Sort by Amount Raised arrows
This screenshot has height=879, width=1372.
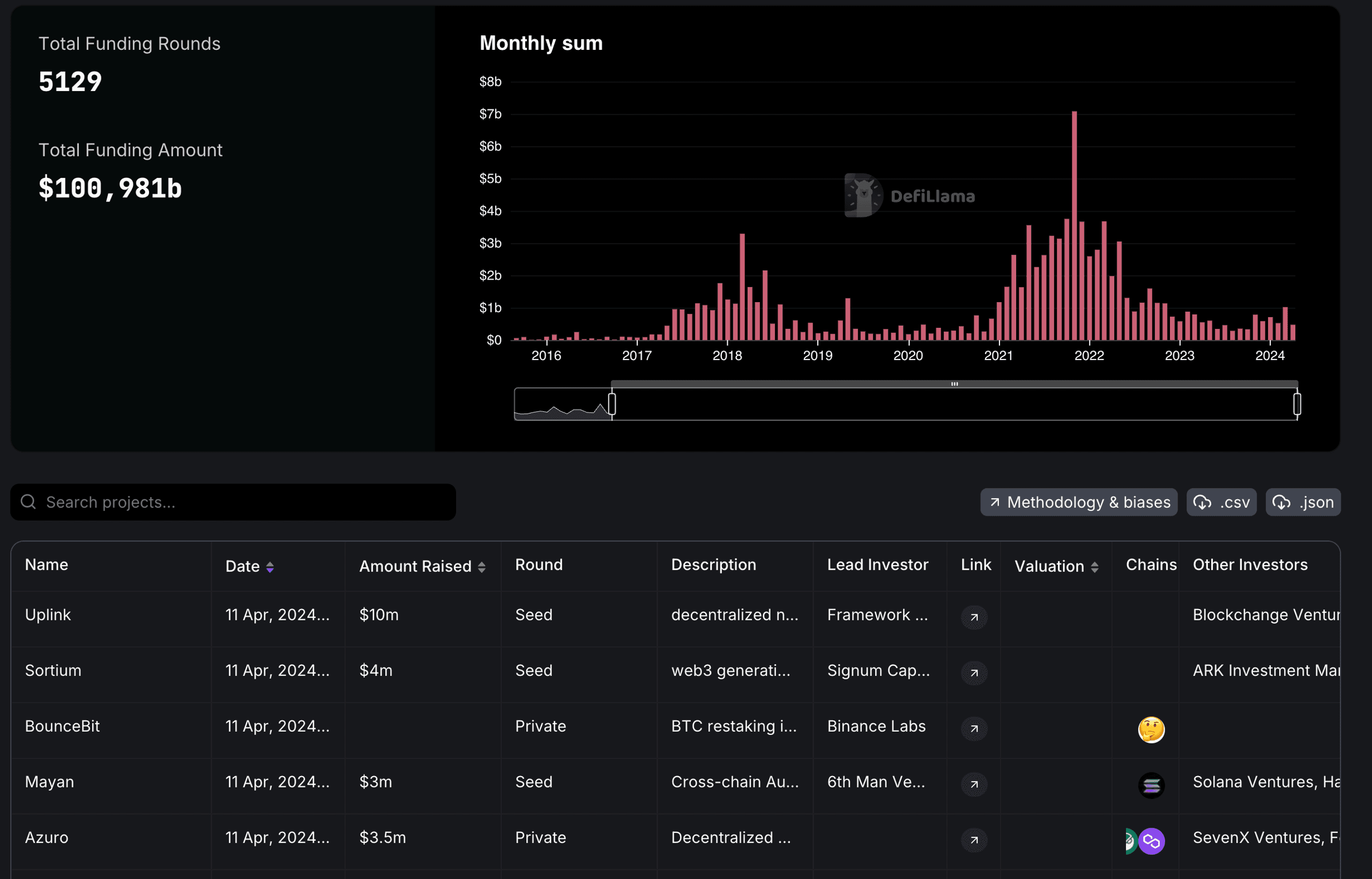click(481, 567)
